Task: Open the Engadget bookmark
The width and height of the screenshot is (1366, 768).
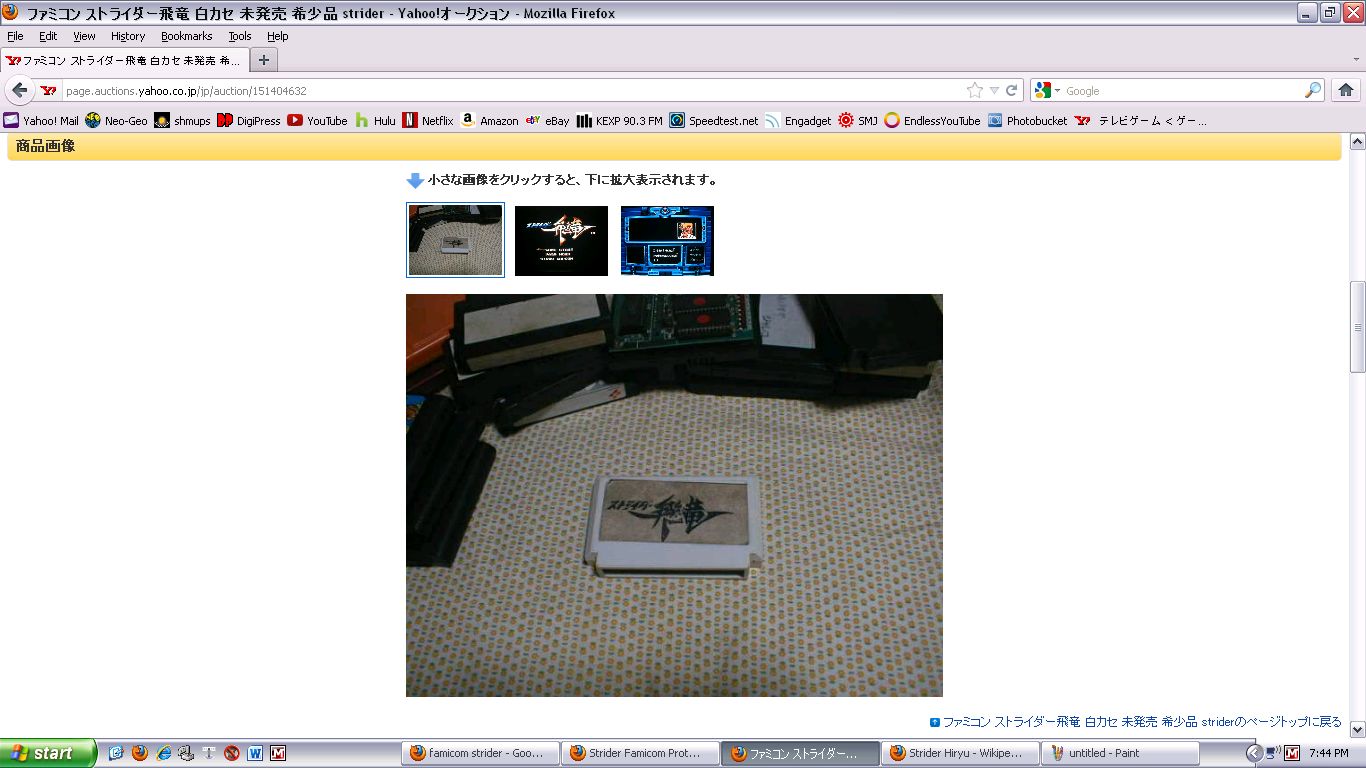Action: (x=798, y=121)
